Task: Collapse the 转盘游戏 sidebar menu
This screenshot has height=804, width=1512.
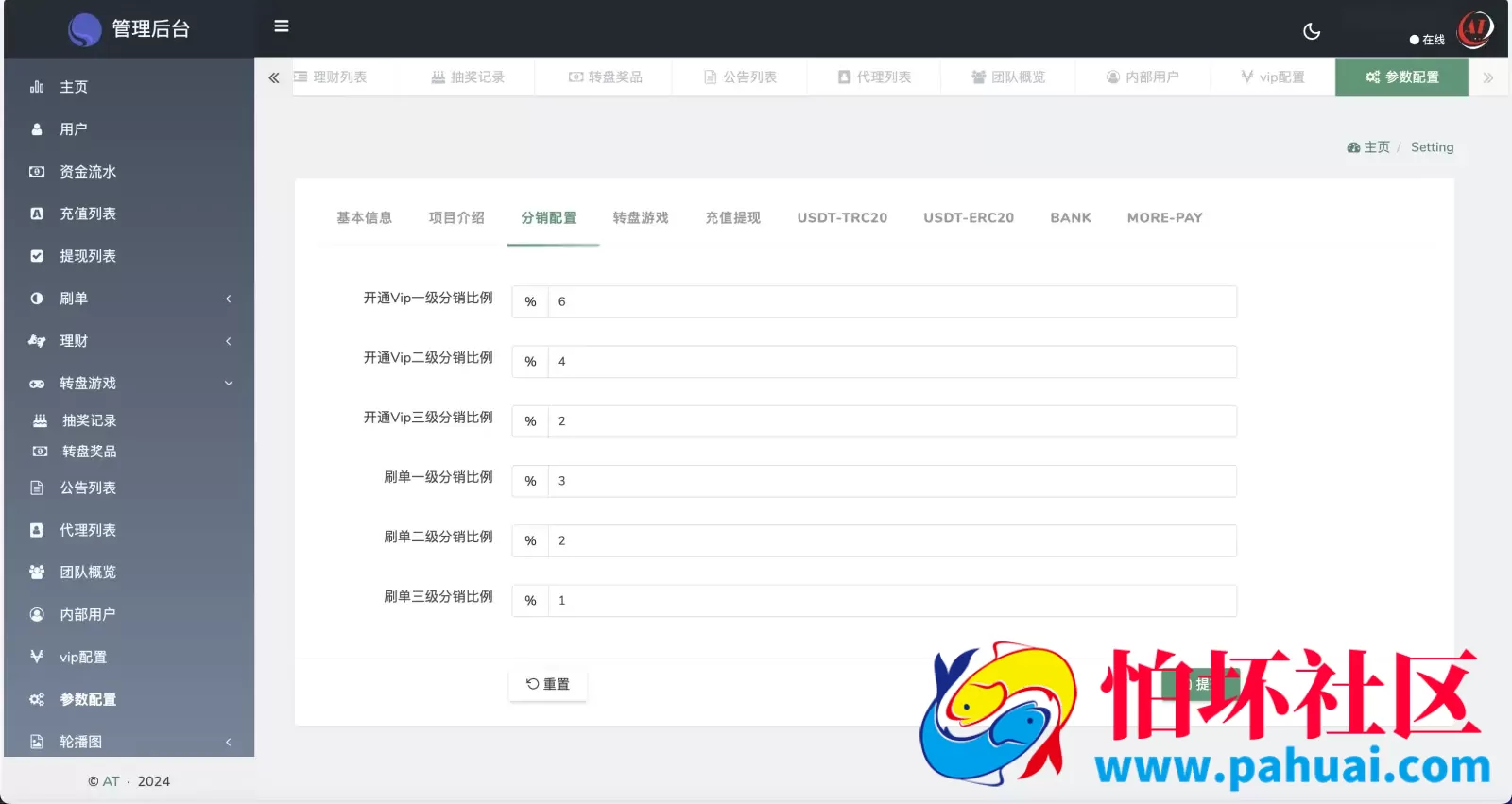Action: [129, 384]
